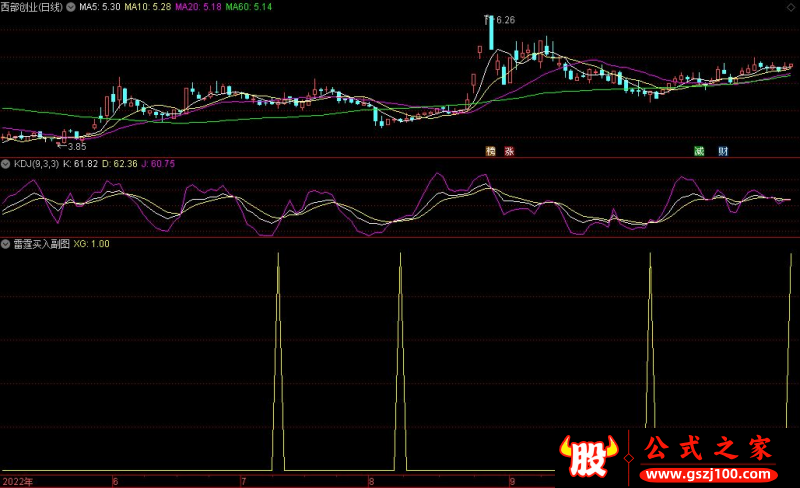The image size is (800, 488).
Task: Expand the 雷霆买入副图 indicator arrow
Action: pyautogui.click(x=6, y=243)
